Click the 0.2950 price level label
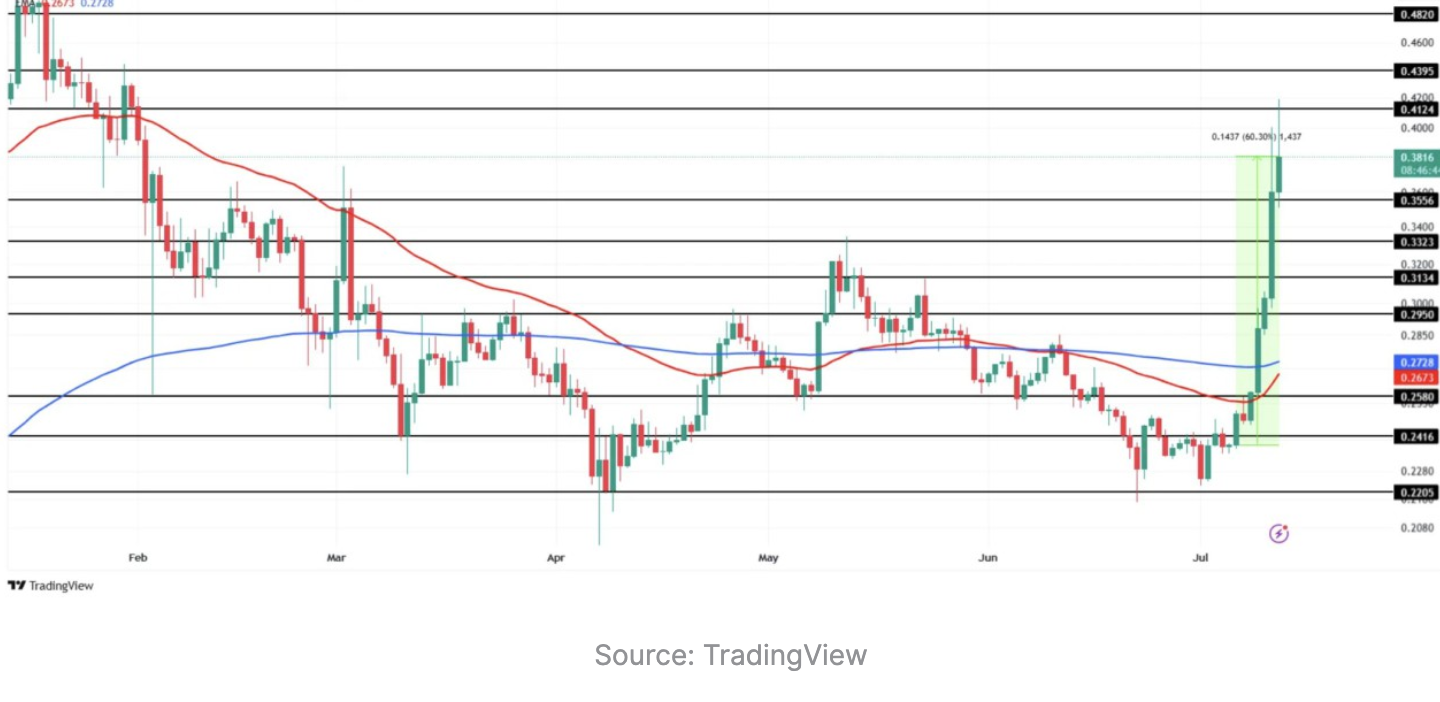 (x=1416, y=314)
